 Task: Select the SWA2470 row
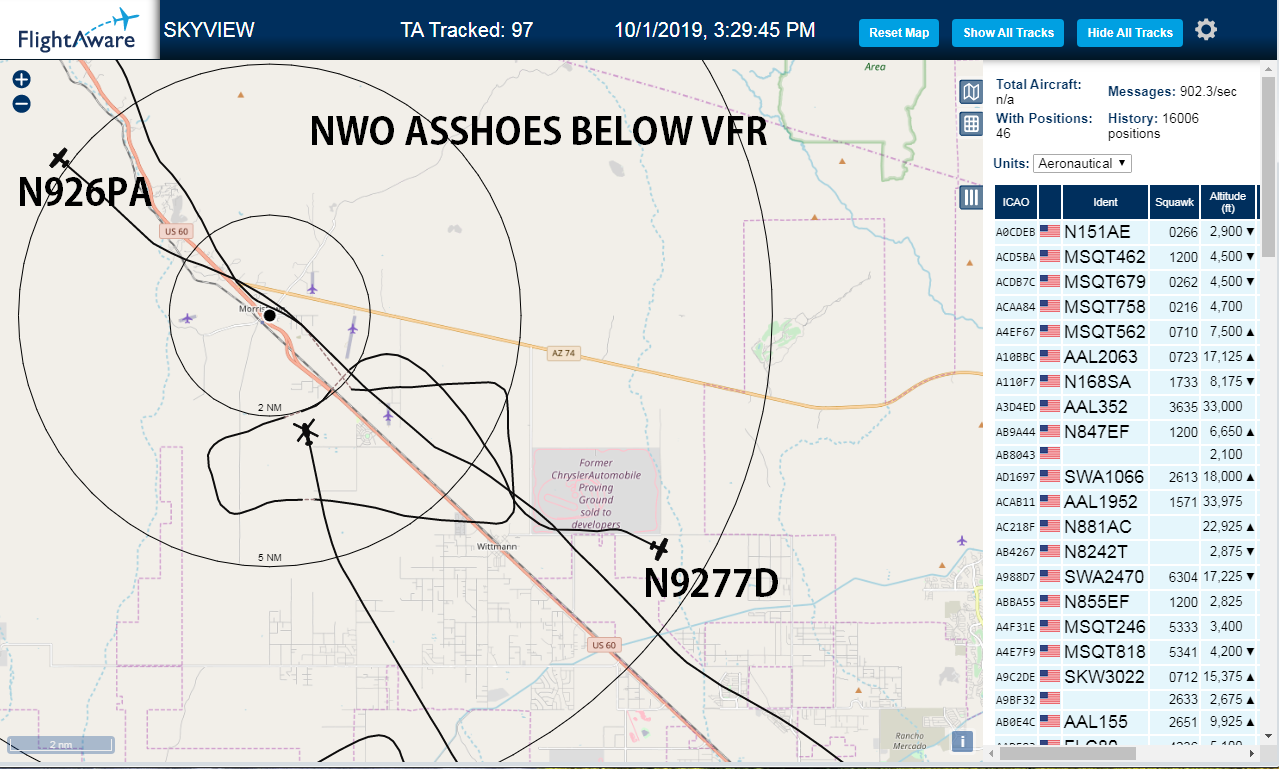point(1125,576)
